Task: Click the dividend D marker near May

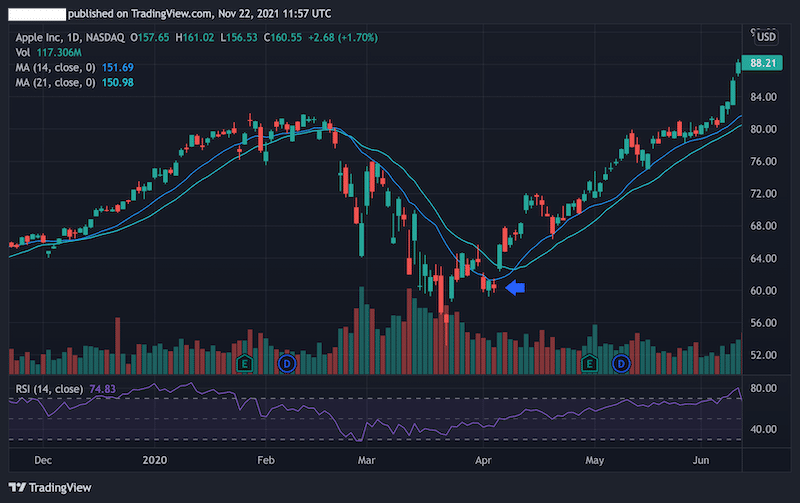Action: (621, 363)
